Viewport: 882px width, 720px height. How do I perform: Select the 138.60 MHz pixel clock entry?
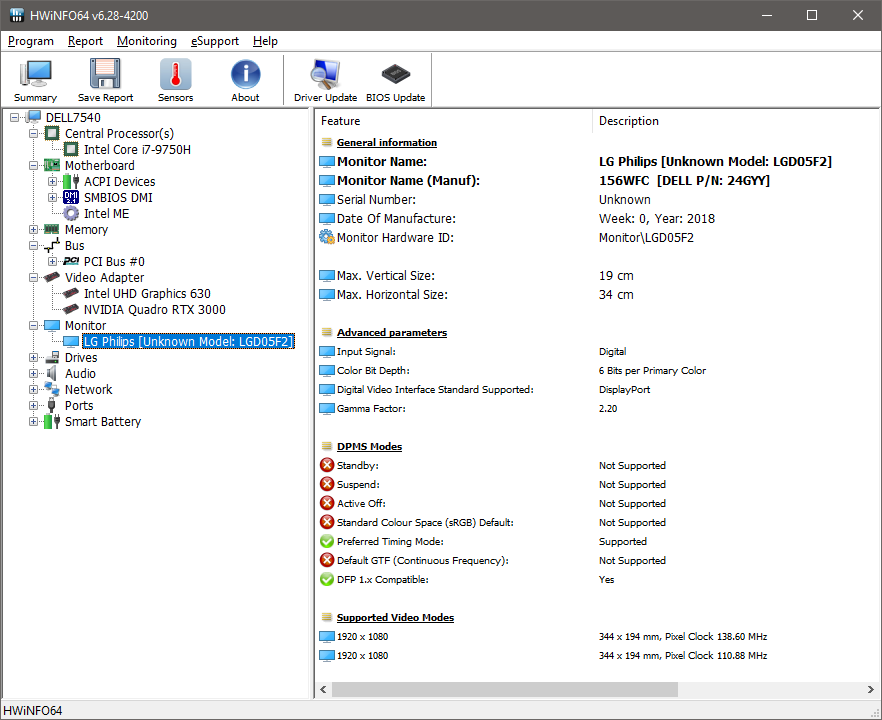tap(683, 636)
